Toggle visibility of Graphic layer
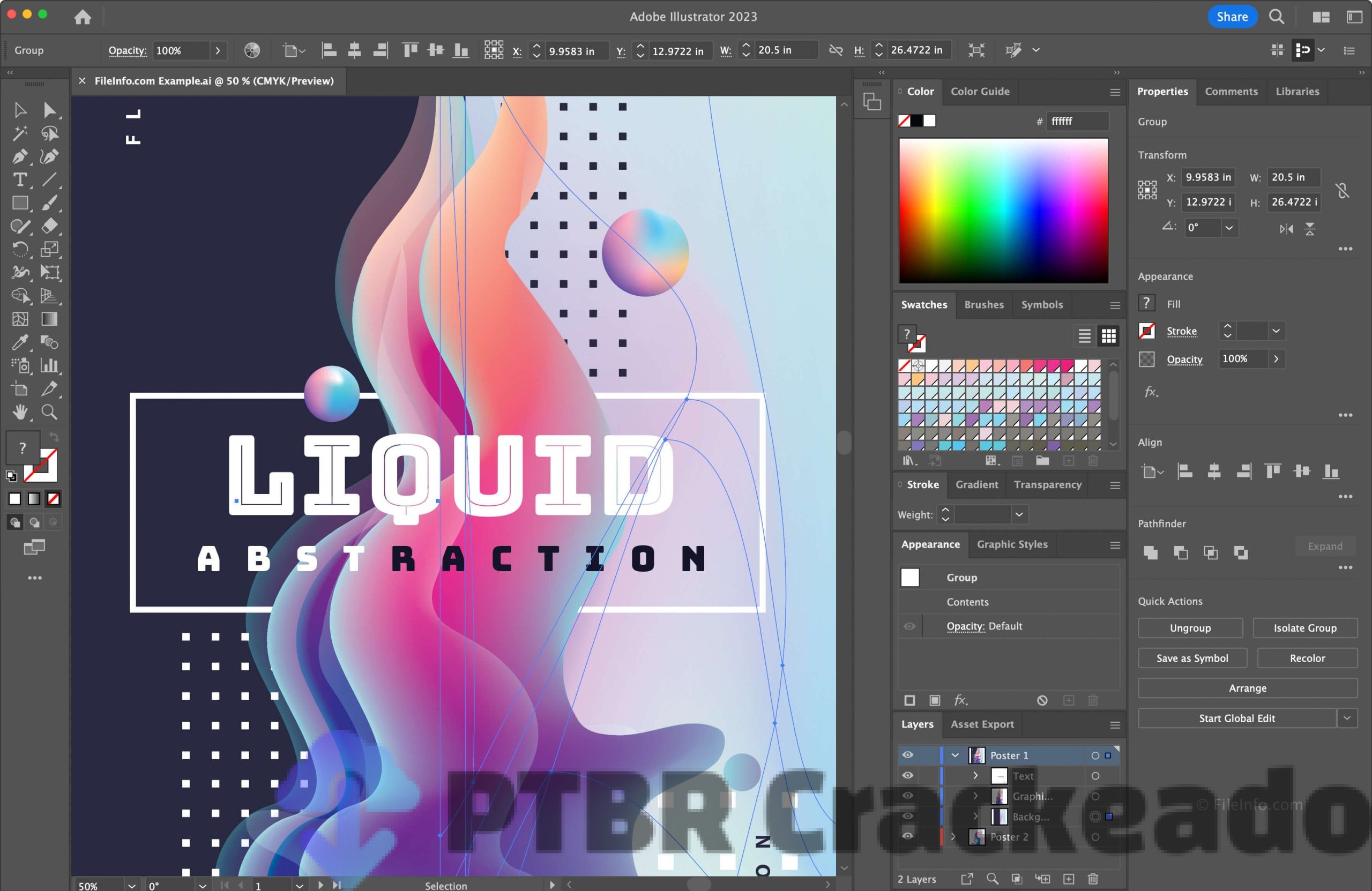 click(x=907, y=795)
